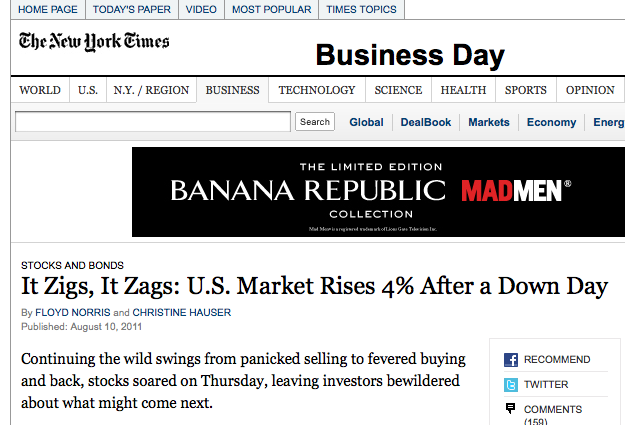Go to the Video tab
The image size is (625, 425).
click(201, 9)
